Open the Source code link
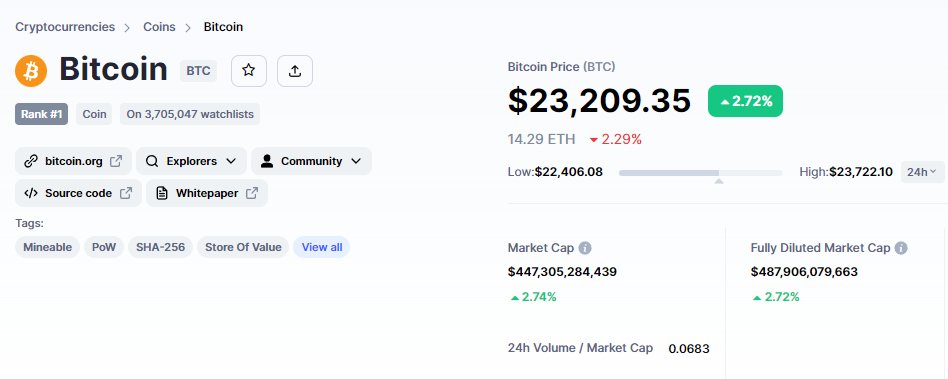 pos(79,193)
